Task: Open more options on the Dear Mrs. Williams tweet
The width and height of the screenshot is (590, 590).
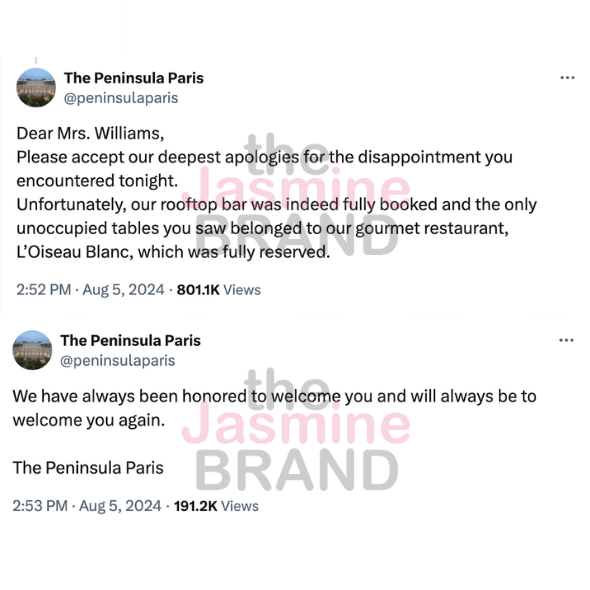Action: (x=567, y=78)
